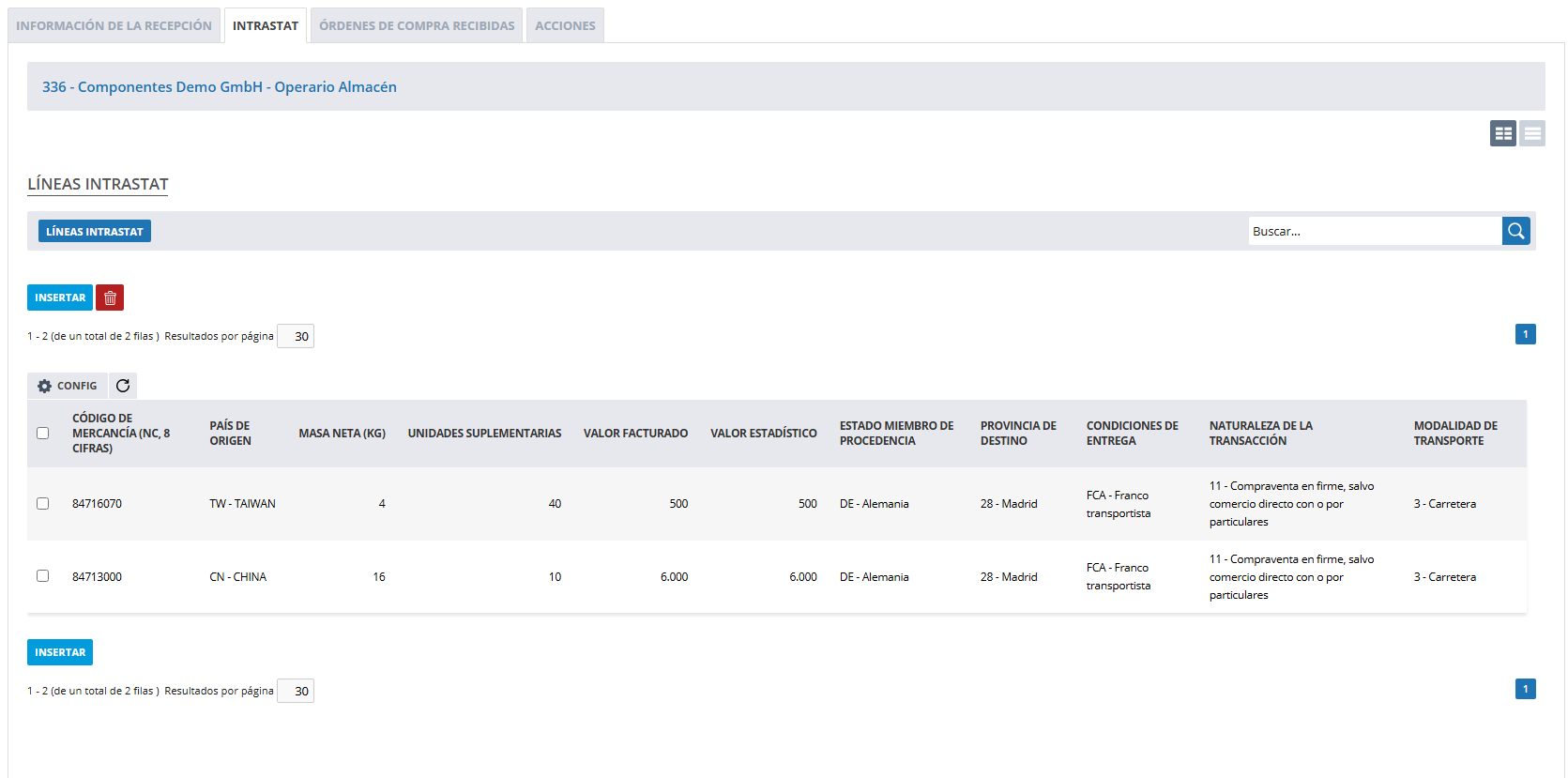Click the LÍNEAS INTRASTAT blue button

coord(95,231)
